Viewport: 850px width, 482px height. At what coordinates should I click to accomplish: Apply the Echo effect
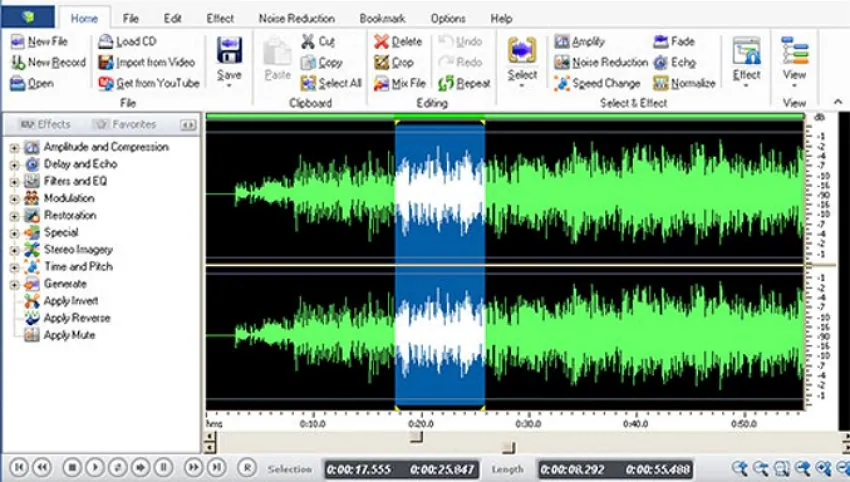pos(674,62)
